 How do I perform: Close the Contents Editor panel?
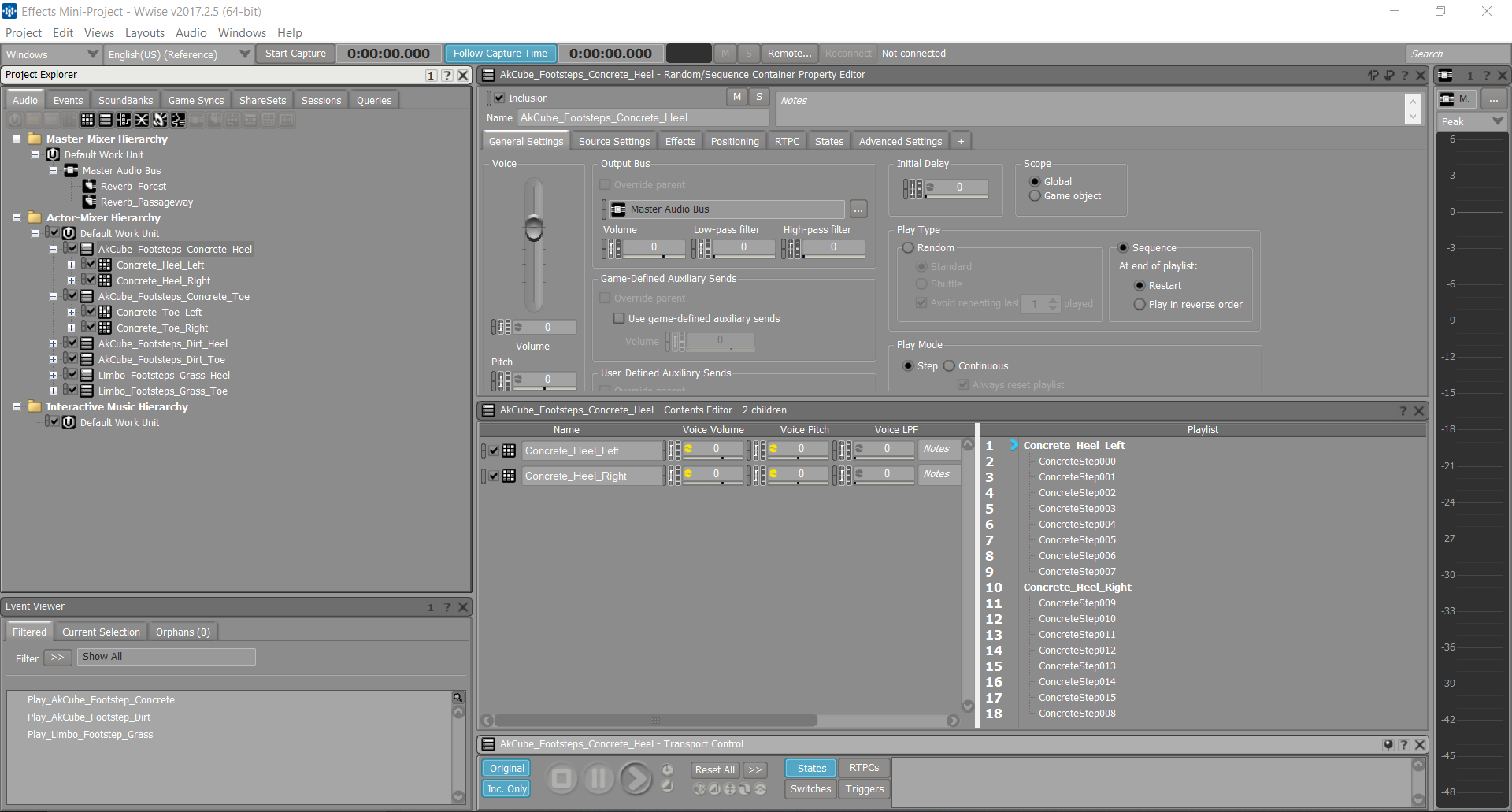coord(1419,411)
